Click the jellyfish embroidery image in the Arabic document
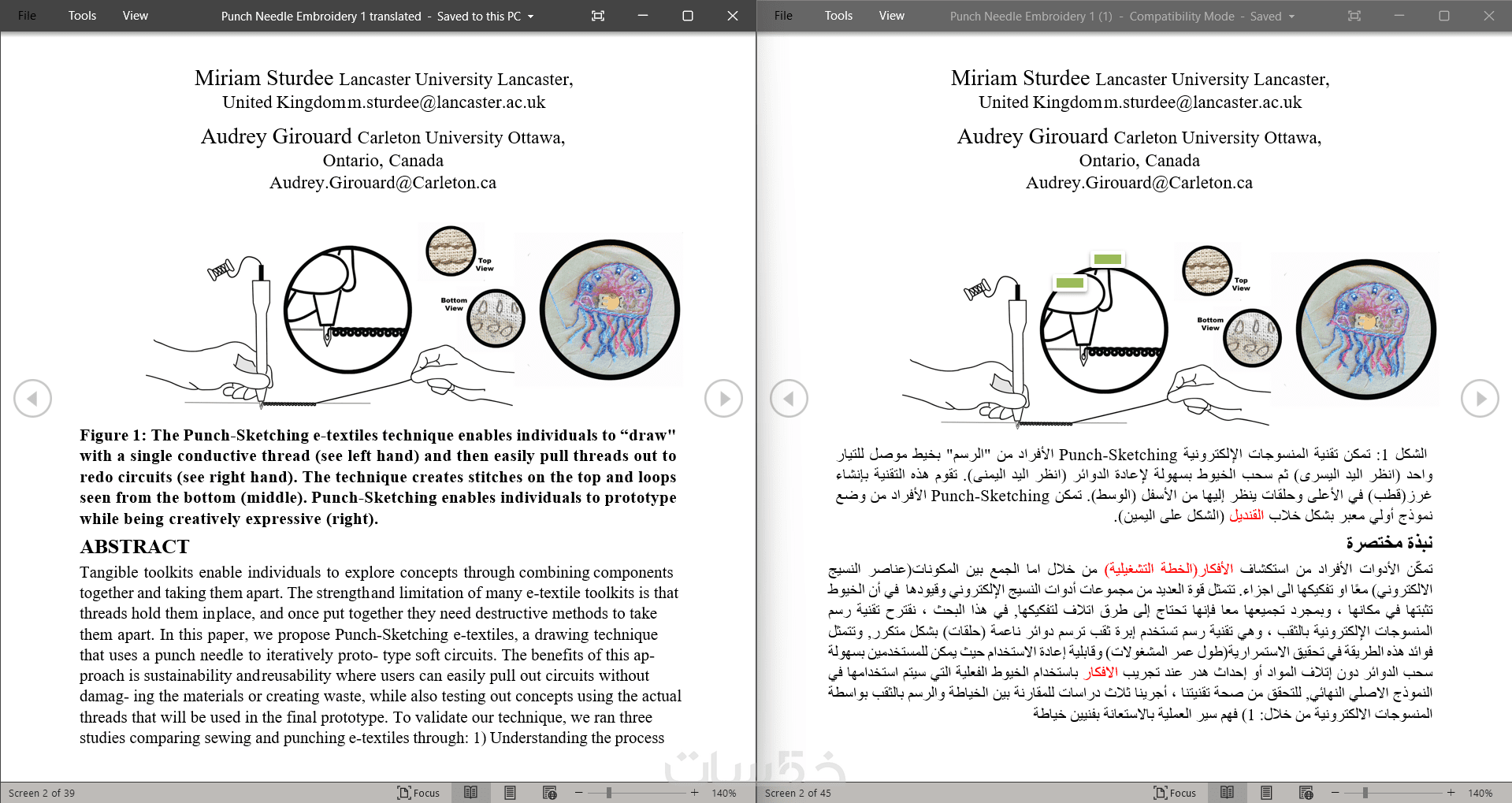This screenshot has width=1512, height=803. 1366,329
